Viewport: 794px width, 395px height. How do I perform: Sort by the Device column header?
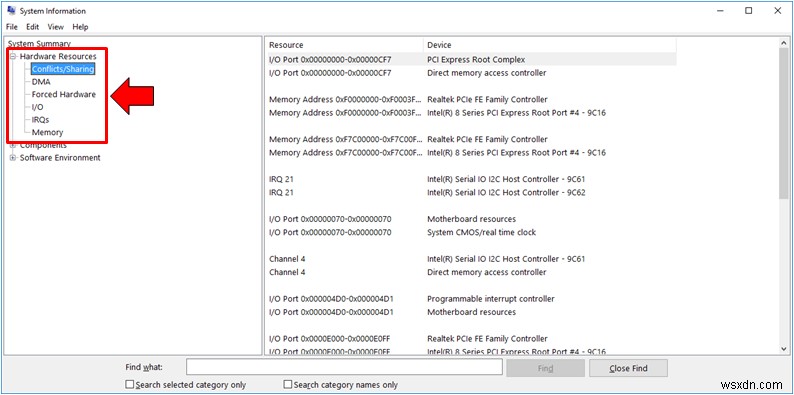pyautogui.click(x=549, y=45)
